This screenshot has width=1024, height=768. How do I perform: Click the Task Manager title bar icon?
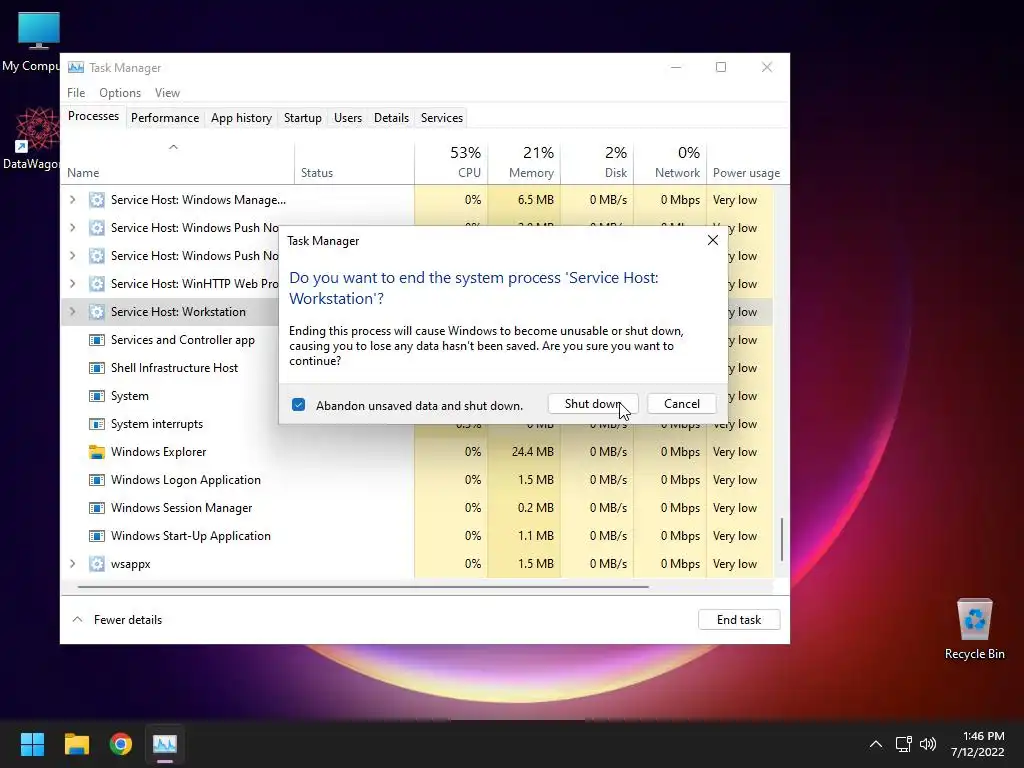click(76, 67)
